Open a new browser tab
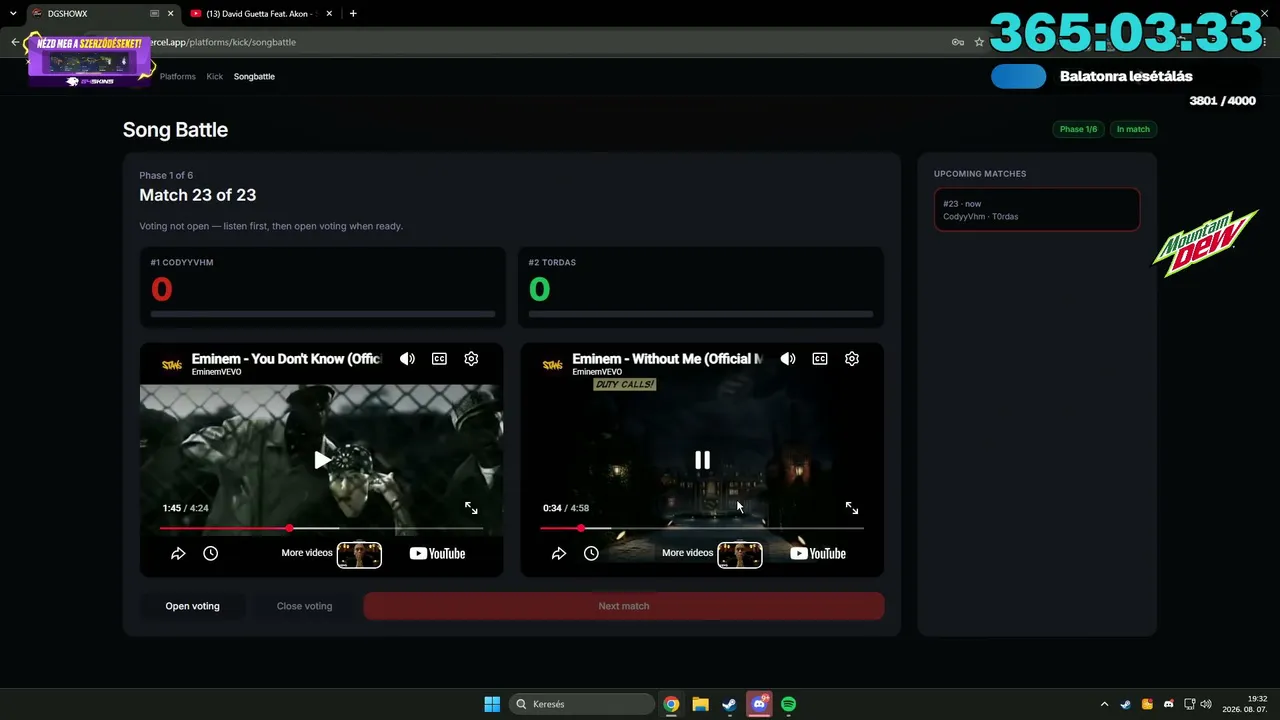 [353, 14]
